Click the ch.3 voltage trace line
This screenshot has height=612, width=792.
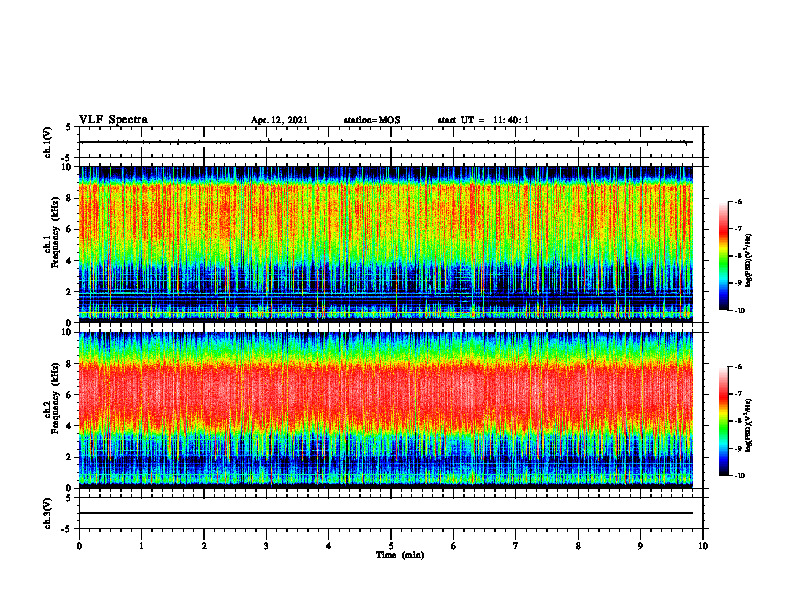coord(386,513)
